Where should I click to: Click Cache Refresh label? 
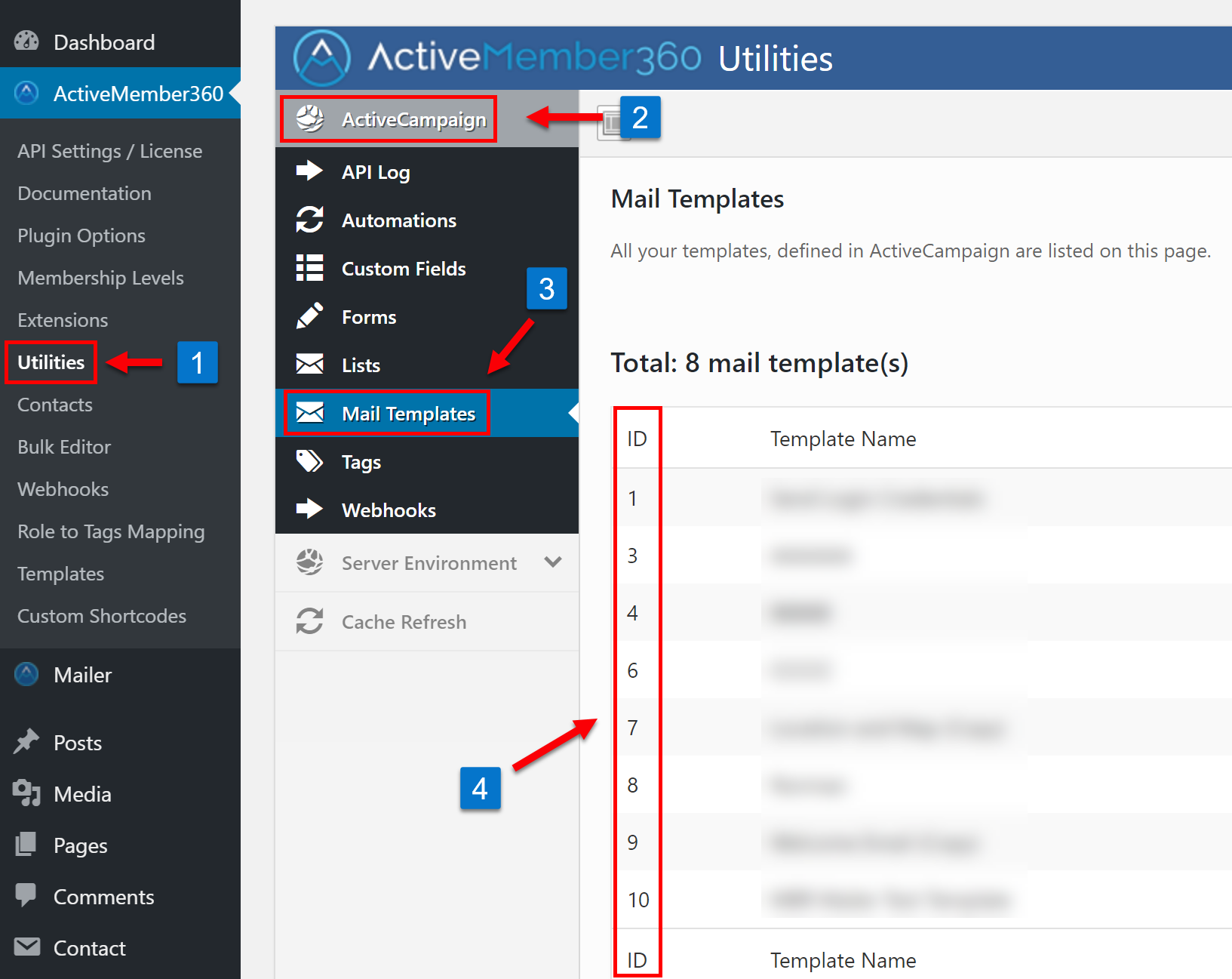click(x=404, y=622)
